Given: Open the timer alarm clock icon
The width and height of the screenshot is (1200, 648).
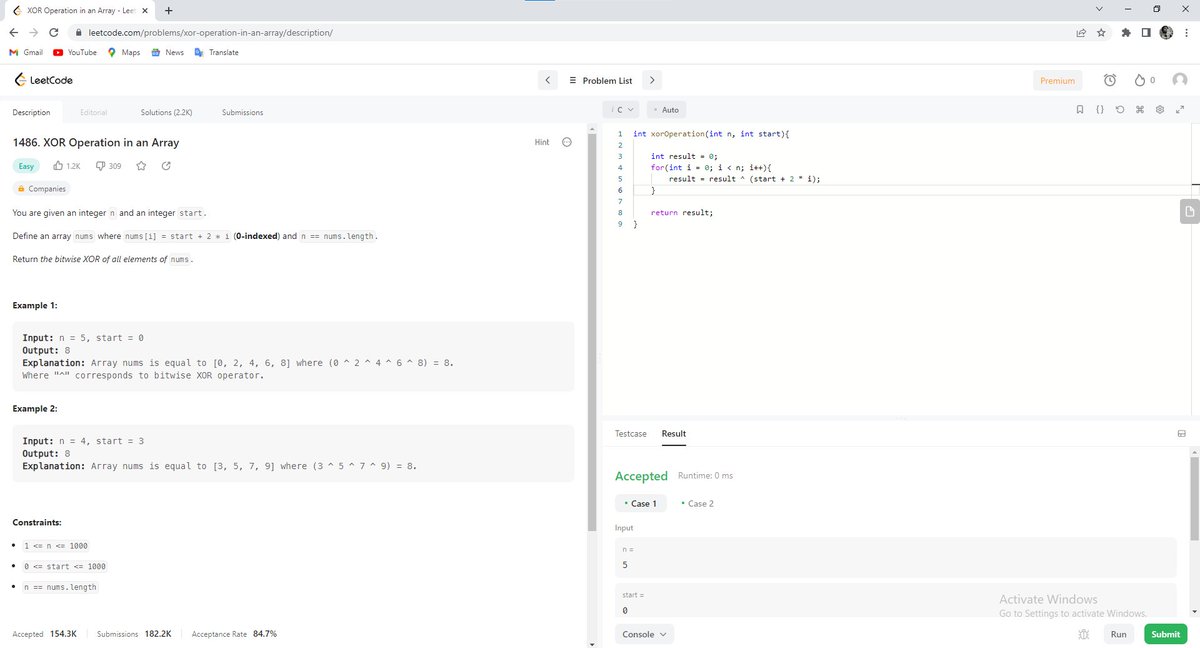Looking at the screenshot, I should tap(1109, 80).
